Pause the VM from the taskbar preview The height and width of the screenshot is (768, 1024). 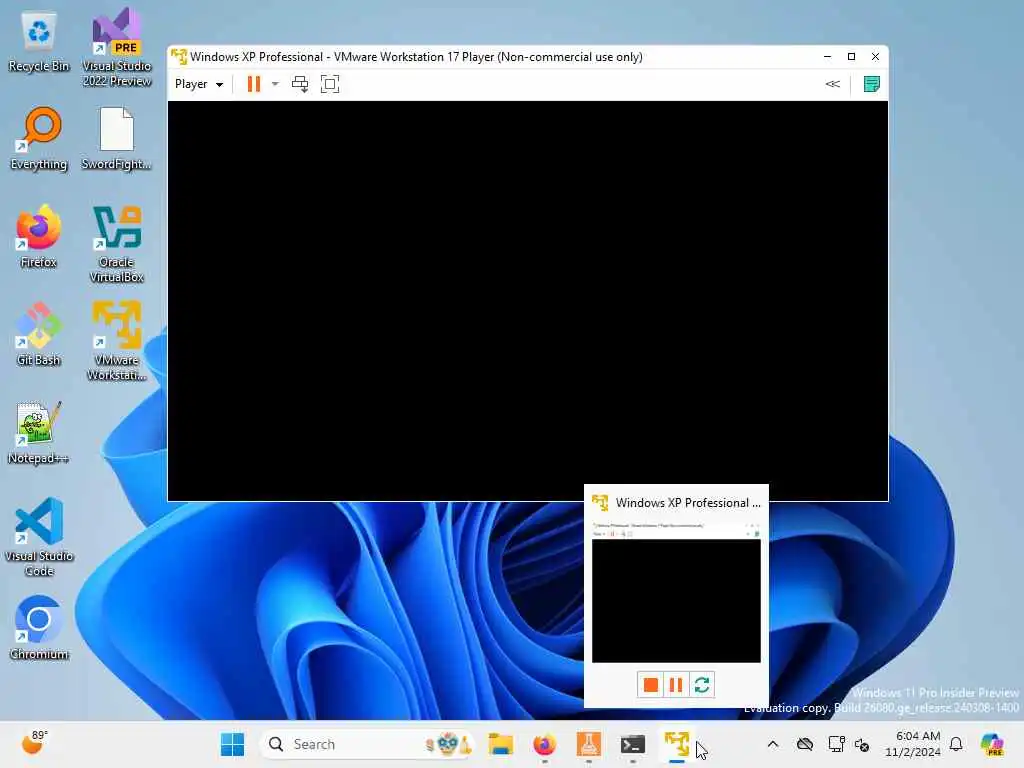pyautogui.click(x=676, y=684)
